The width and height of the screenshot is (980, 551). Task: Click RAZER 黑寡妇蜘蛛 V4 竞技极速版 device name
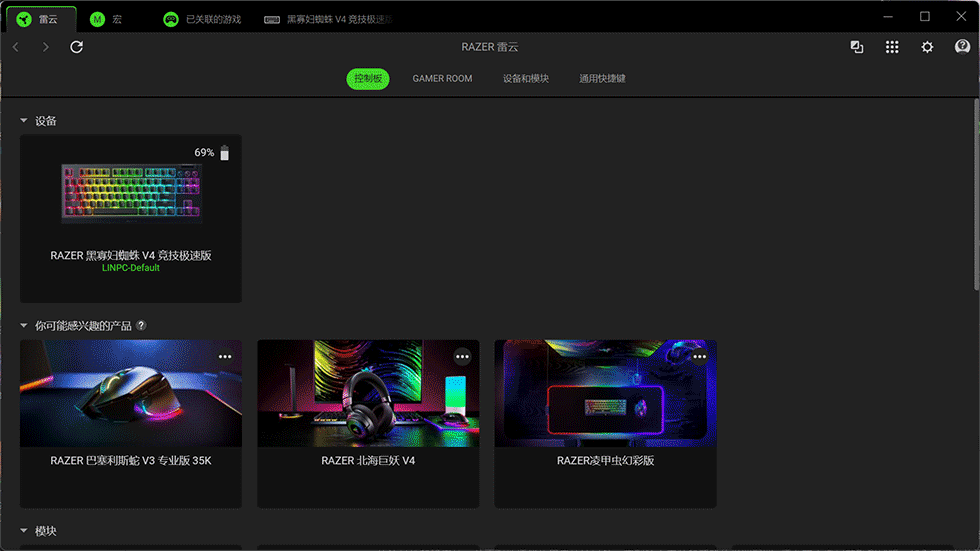tap(131, 255)
